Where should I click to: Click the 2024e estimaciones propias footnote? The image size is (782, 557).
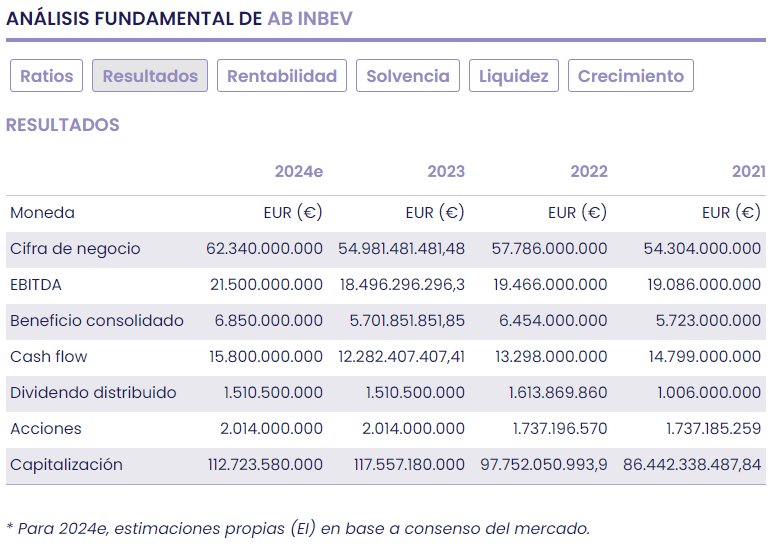[x=298, y=528]
